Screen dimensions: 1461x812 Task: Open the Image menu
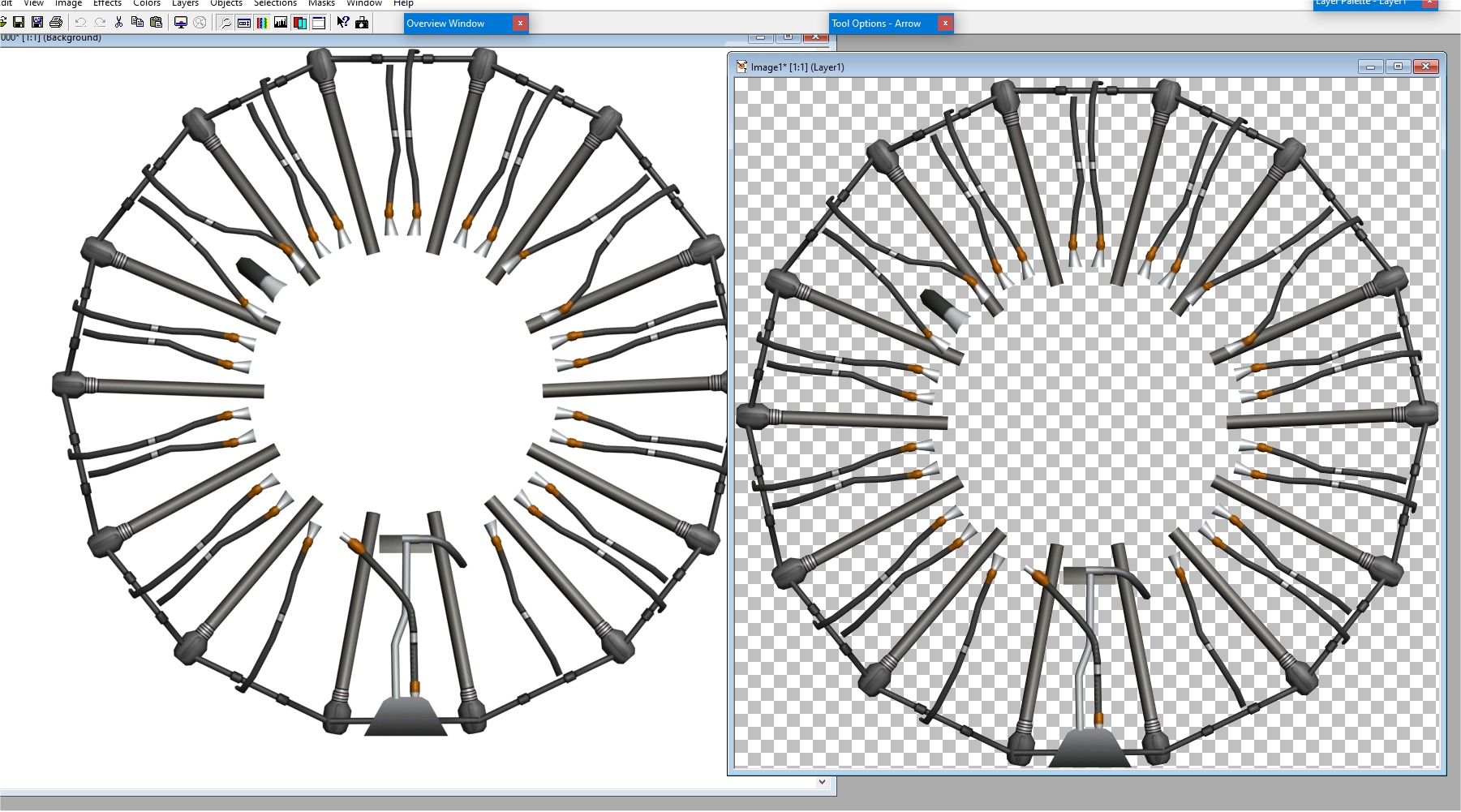coord(68,3)
